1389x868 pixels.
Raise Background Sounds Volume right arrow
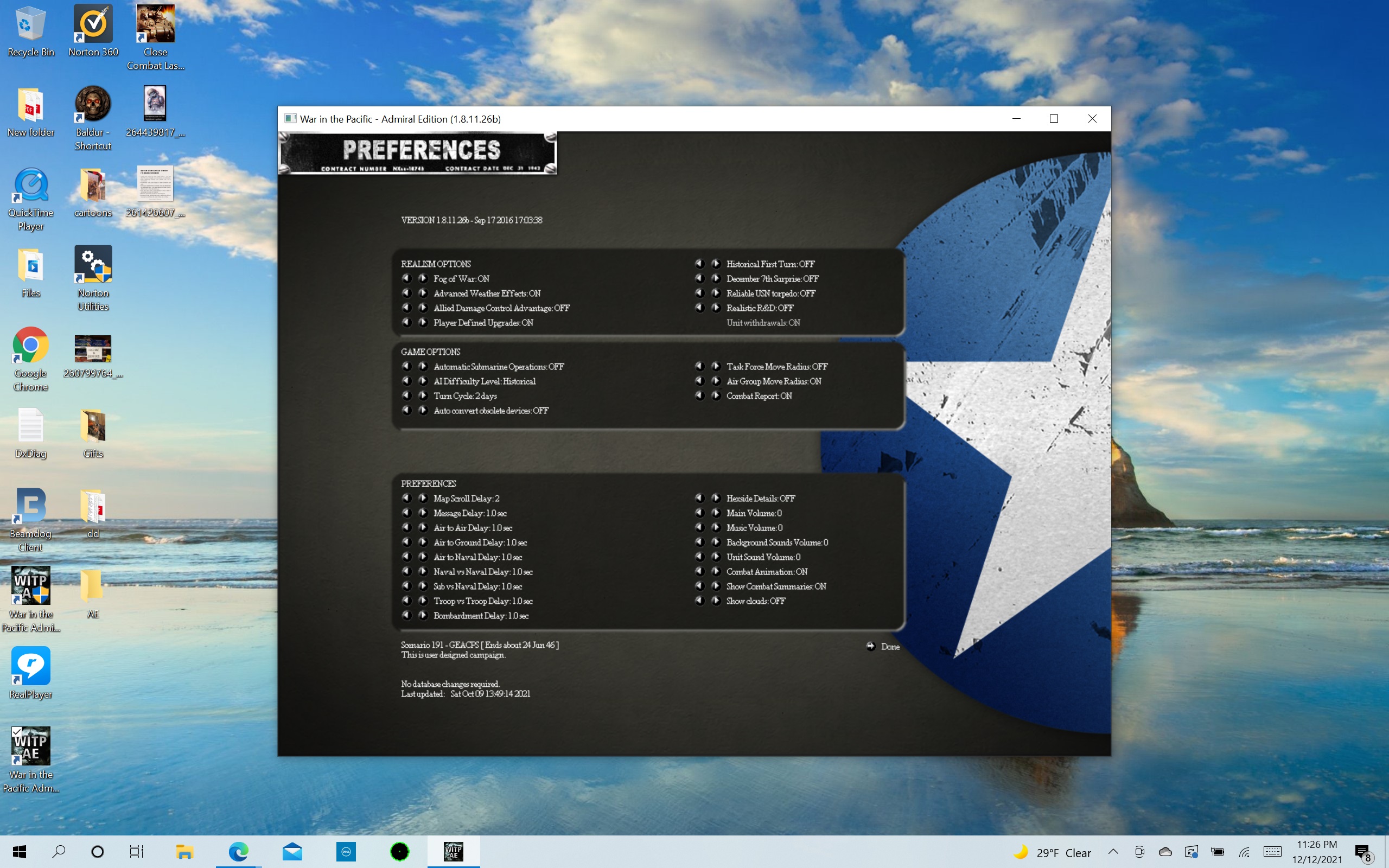[716, 542]
